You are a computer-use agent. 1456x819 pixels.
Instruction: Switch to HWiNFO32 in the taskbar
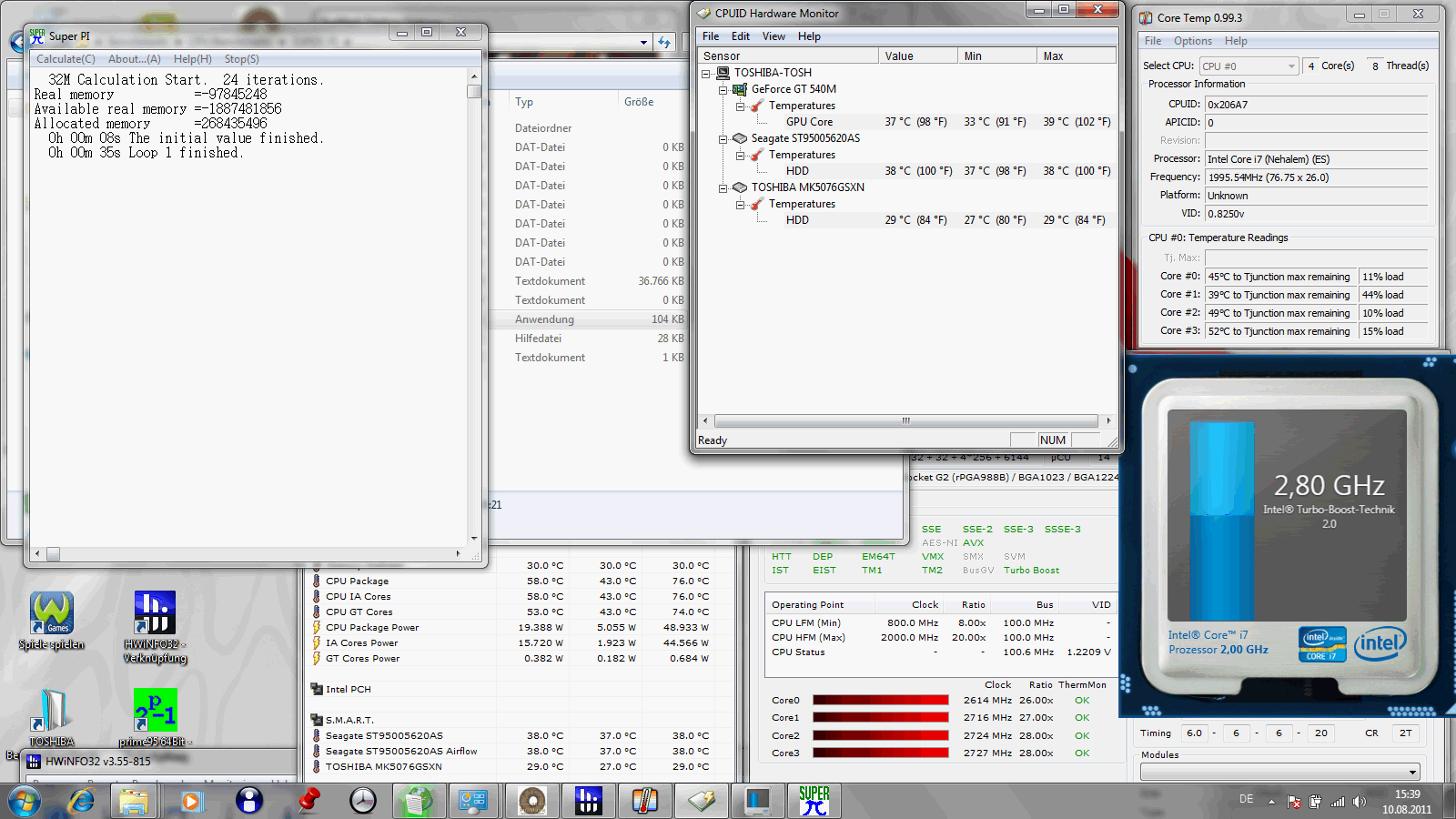click(588, 801)
